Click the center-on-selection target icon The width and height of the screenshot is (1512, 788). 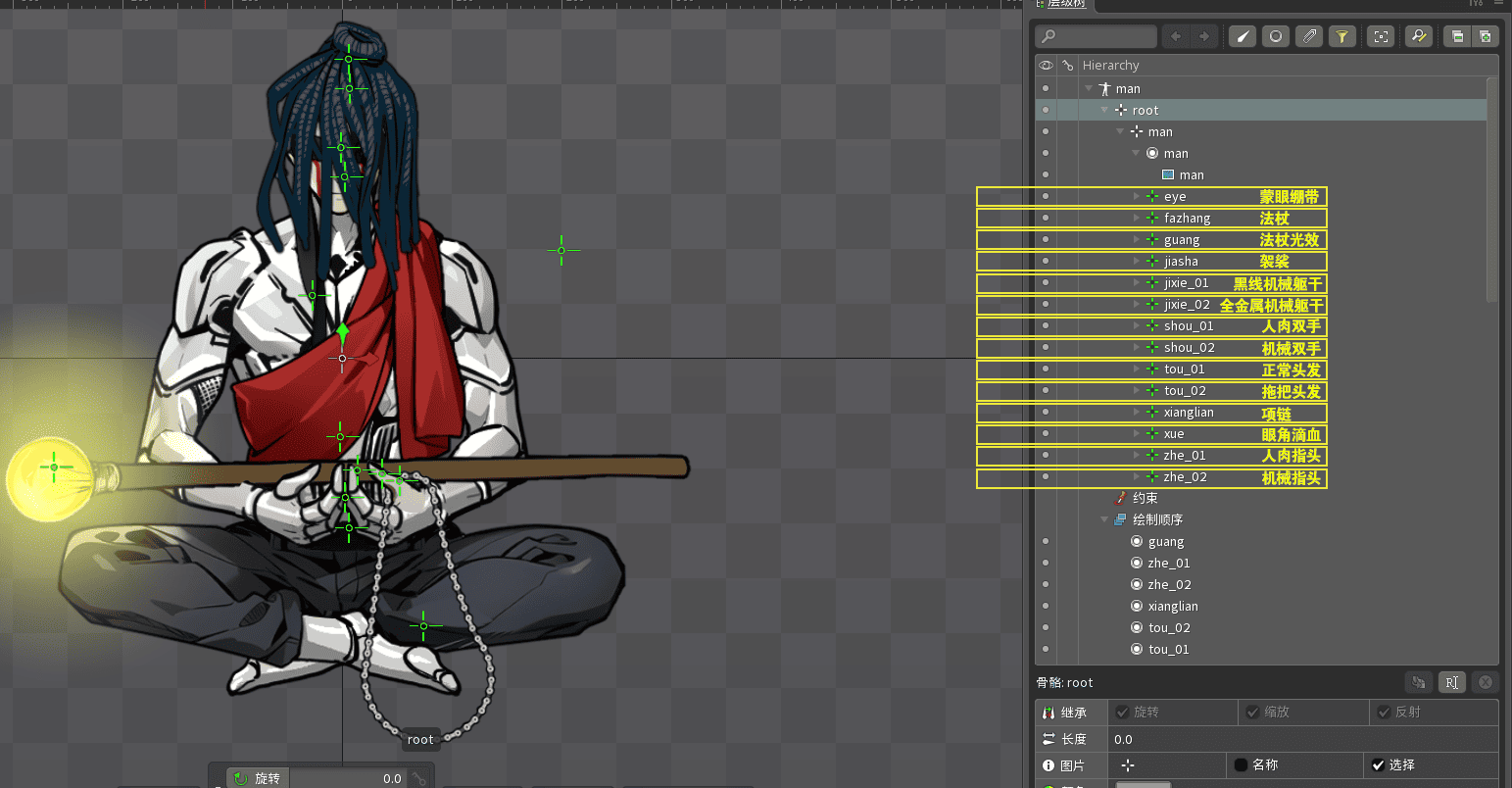[x=1381, y=37]
